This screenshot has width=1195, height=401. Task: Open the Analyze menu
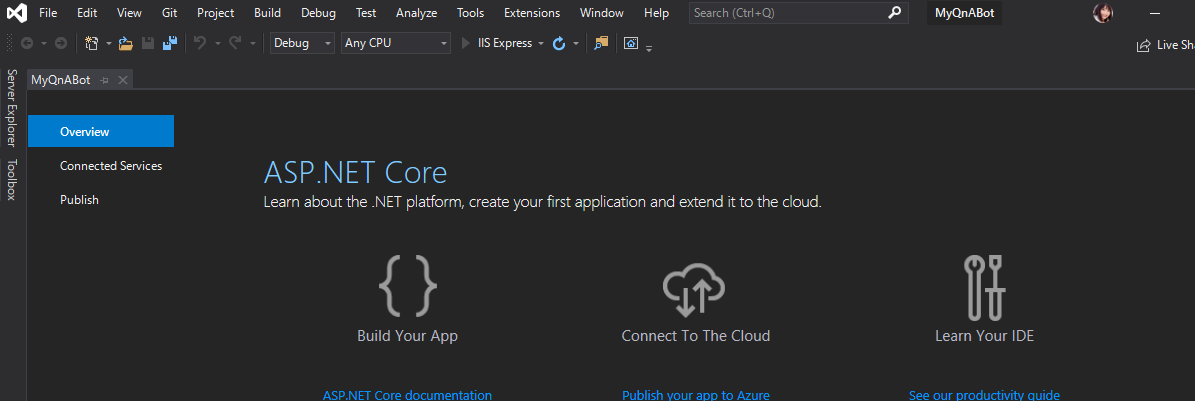tap(417, 13)
